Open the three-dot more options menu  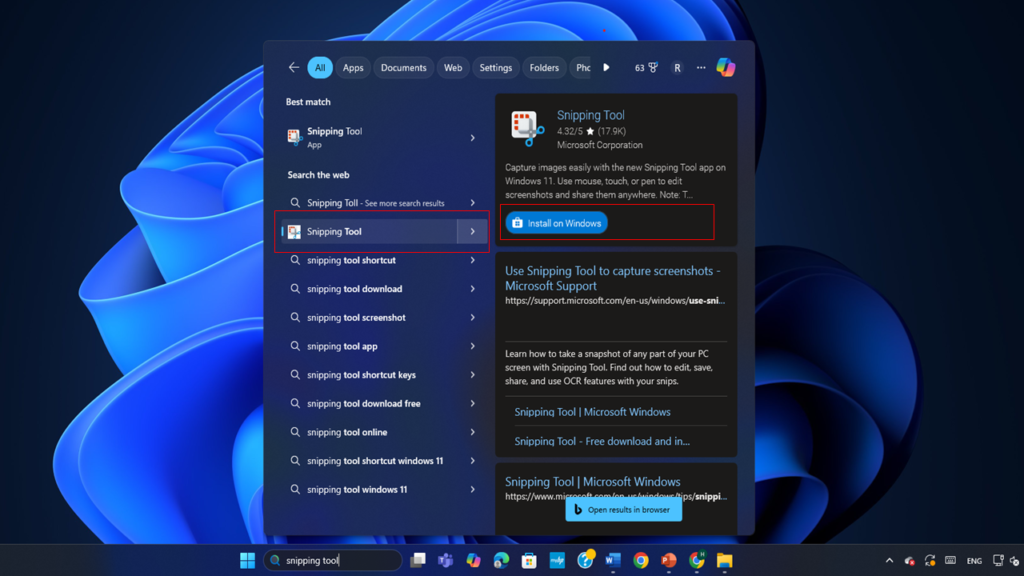tap(701, 68)
